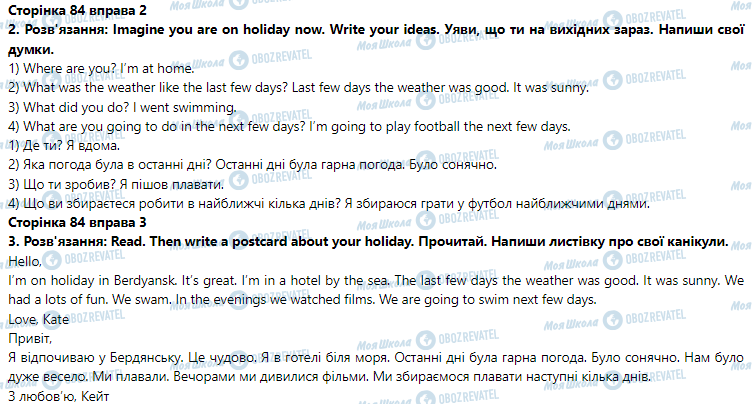
Task: Click the line "Що ти зробив? Я пішов плавати."
Action: click(115, 185)
